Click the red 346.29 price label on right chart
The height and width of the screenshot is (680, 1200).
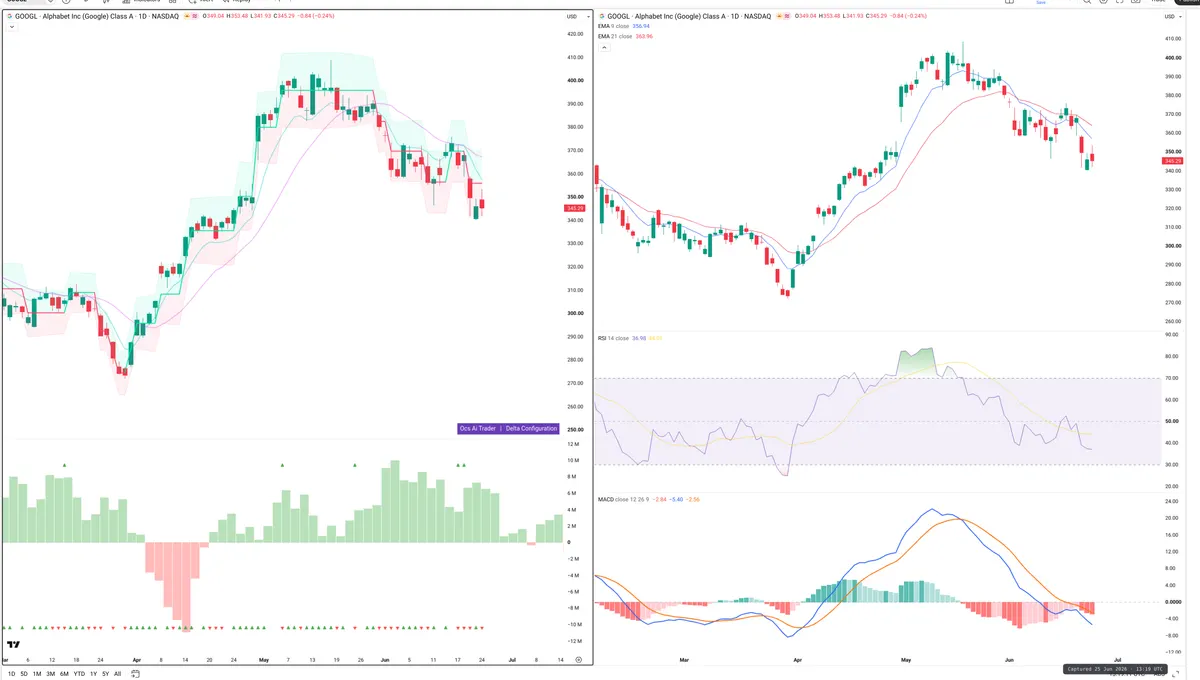[x=1173, y=160]
